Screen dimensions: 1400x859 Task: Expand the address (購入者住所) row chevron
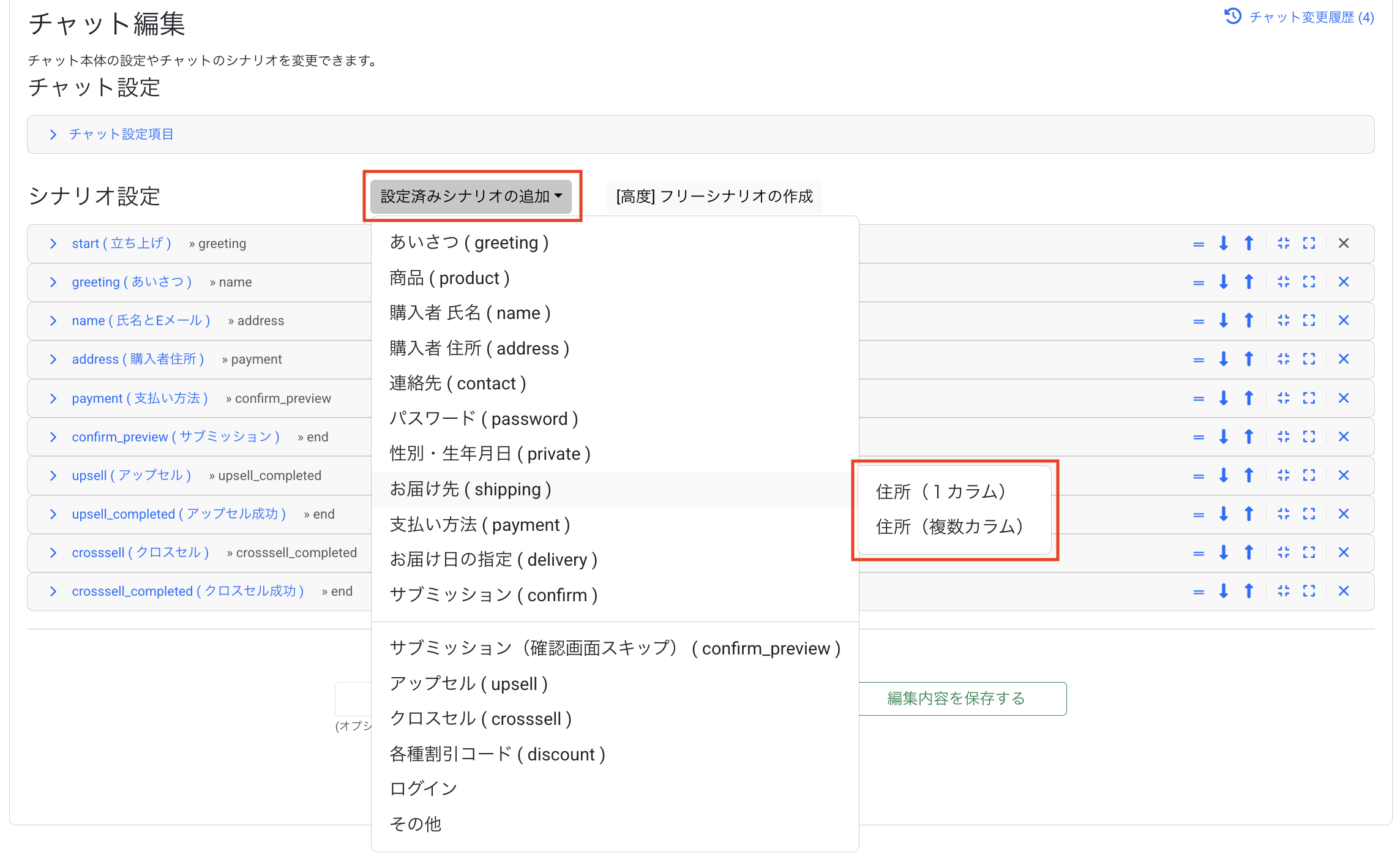click(53, 359)
